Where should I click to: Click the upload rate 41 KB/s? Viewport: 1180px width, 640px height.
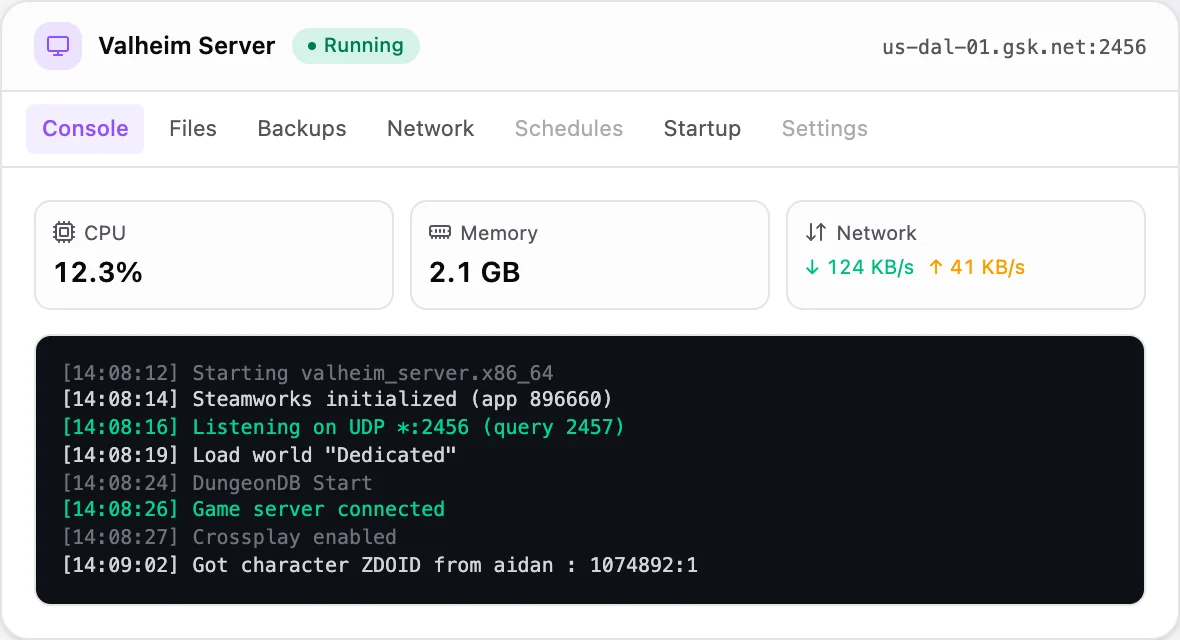coord(987,267)
